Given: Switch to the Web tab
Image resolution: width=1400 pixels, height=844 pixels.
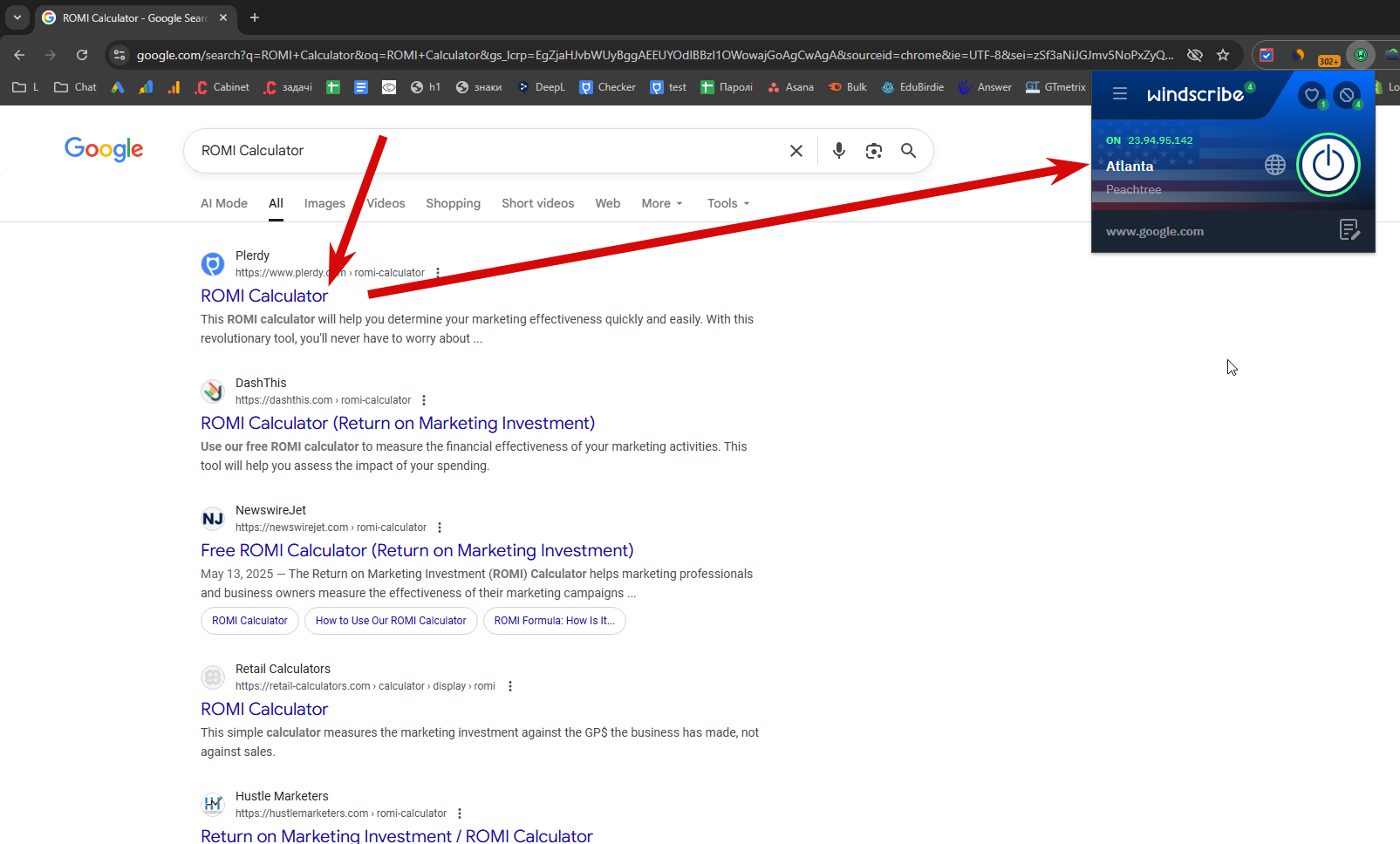Looking at the screenshot, I should 608,203.
